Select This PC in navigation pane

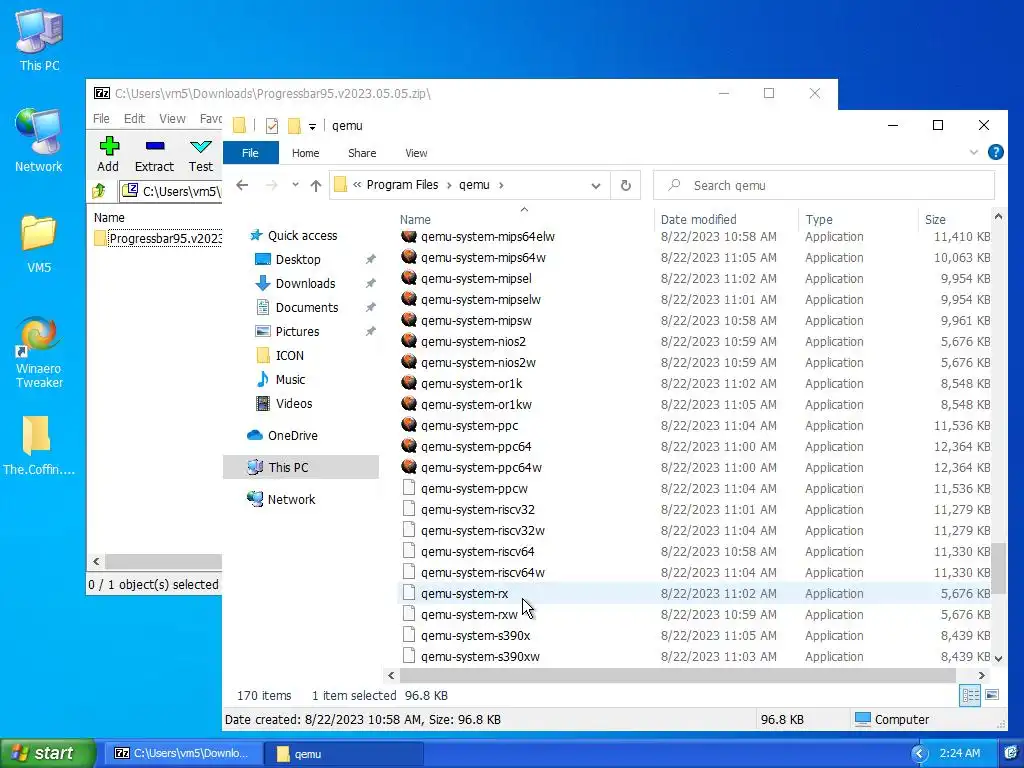(300, 468)
